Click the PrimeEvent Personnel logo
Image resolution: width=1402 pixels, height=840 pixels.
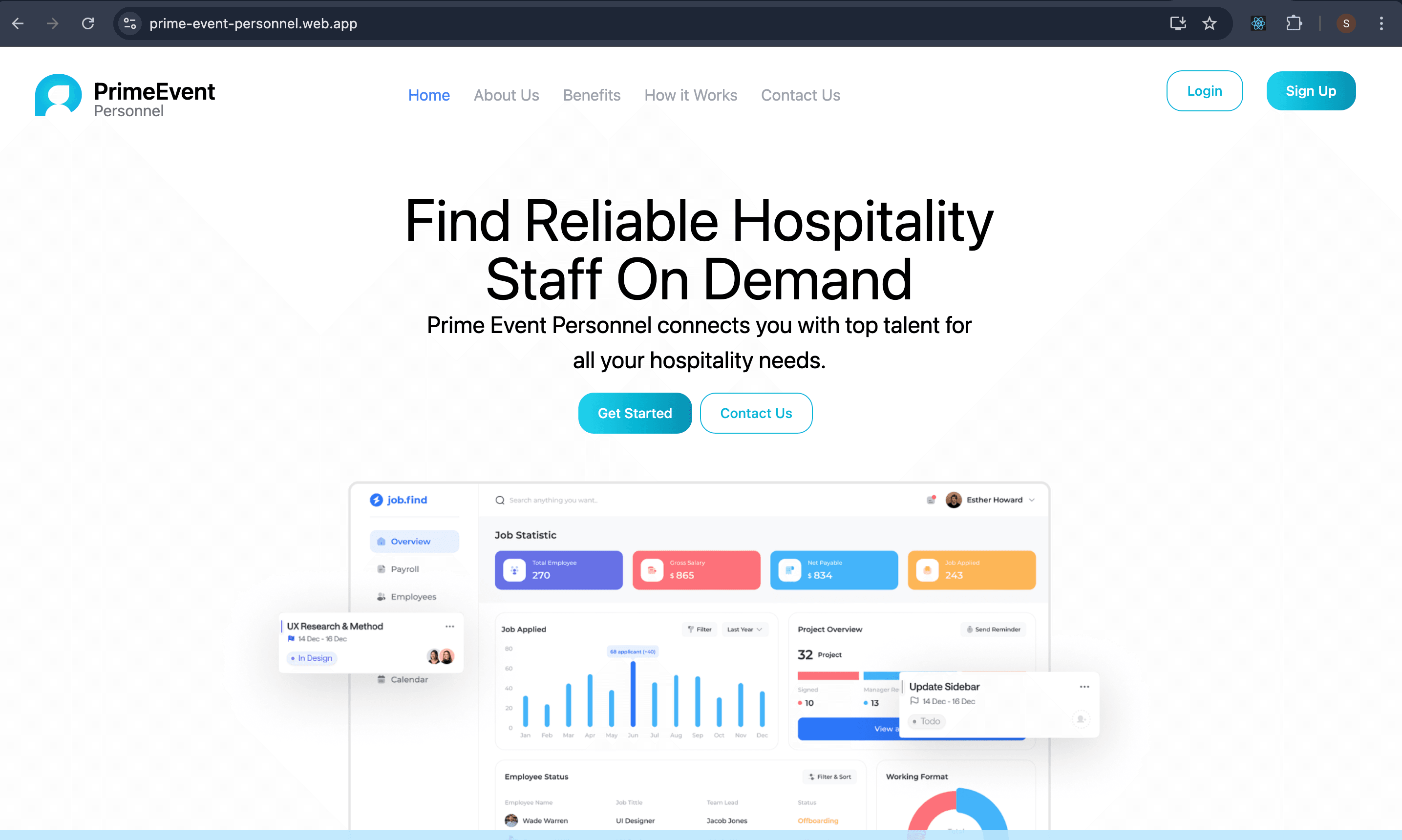[125, 96]
